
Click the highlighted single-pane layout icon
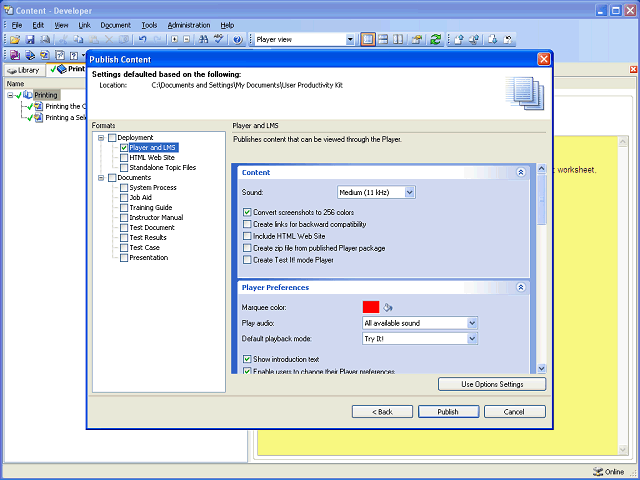click(x=368, y=40)
